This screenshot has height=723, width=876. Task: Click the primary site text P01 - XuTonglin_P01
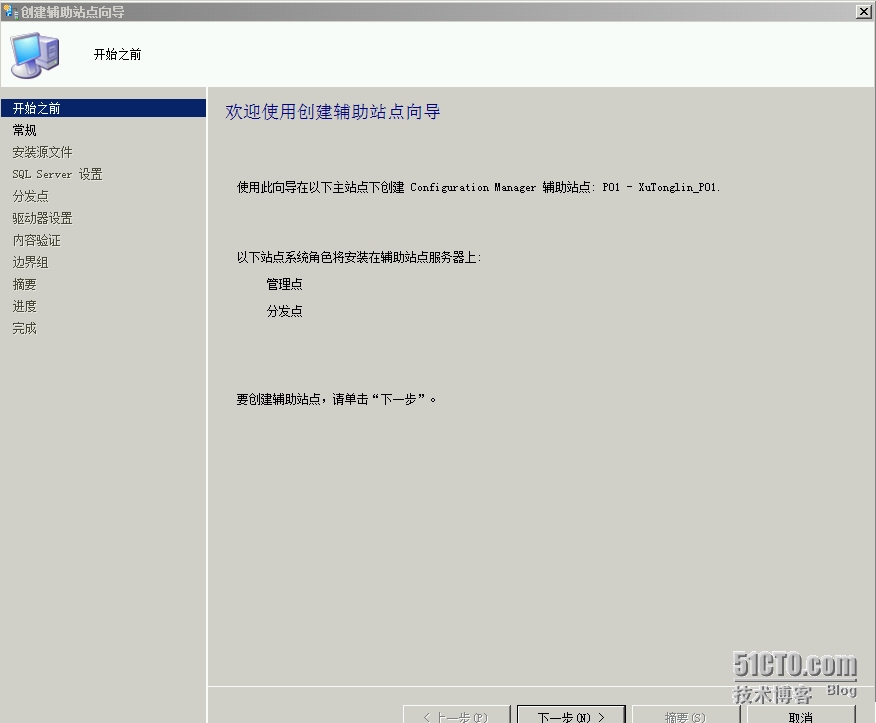(661, 187)
